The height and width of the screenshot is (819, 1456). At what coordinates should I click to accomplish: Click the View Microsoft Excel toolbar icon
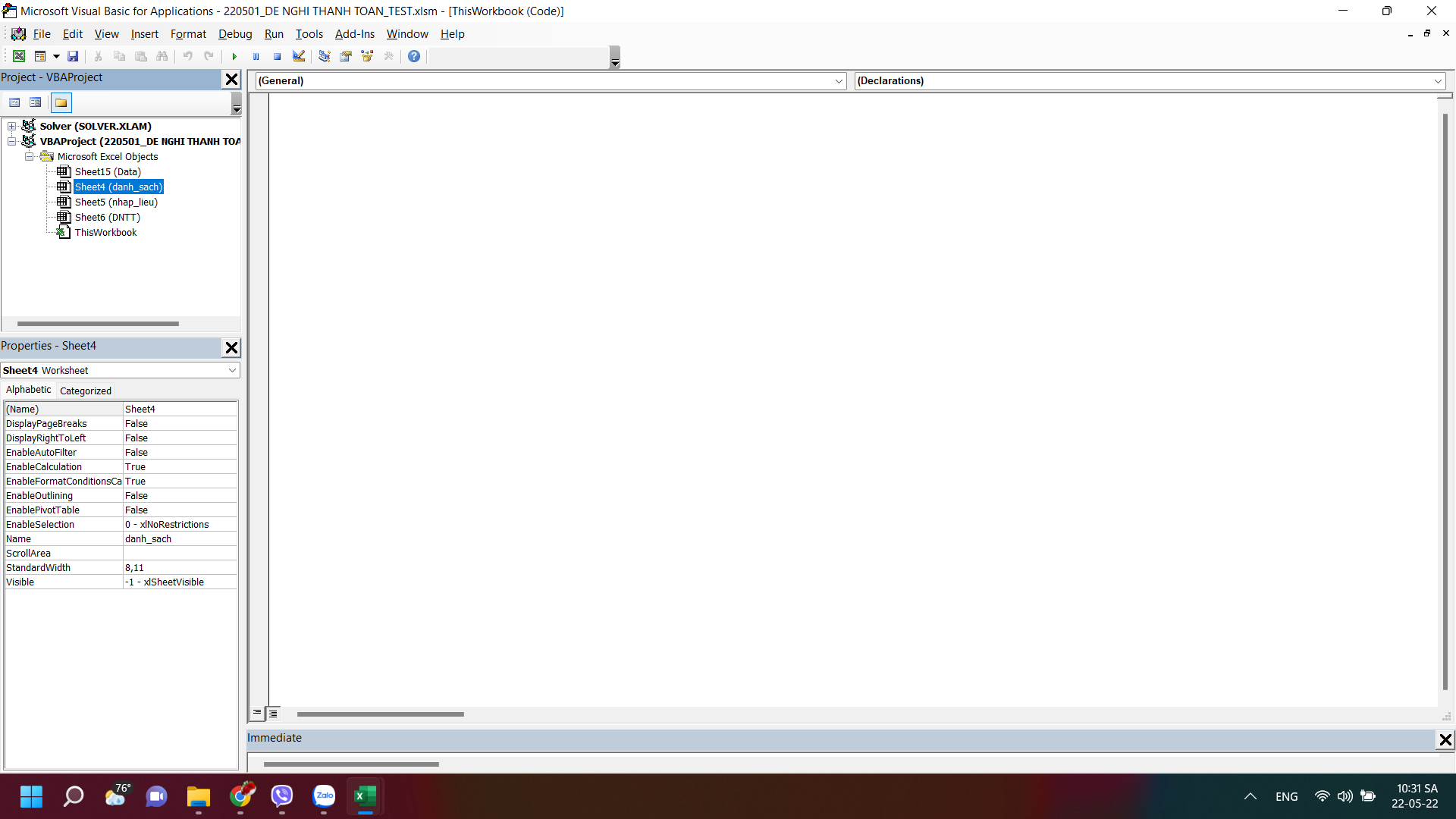coord(19,56)
